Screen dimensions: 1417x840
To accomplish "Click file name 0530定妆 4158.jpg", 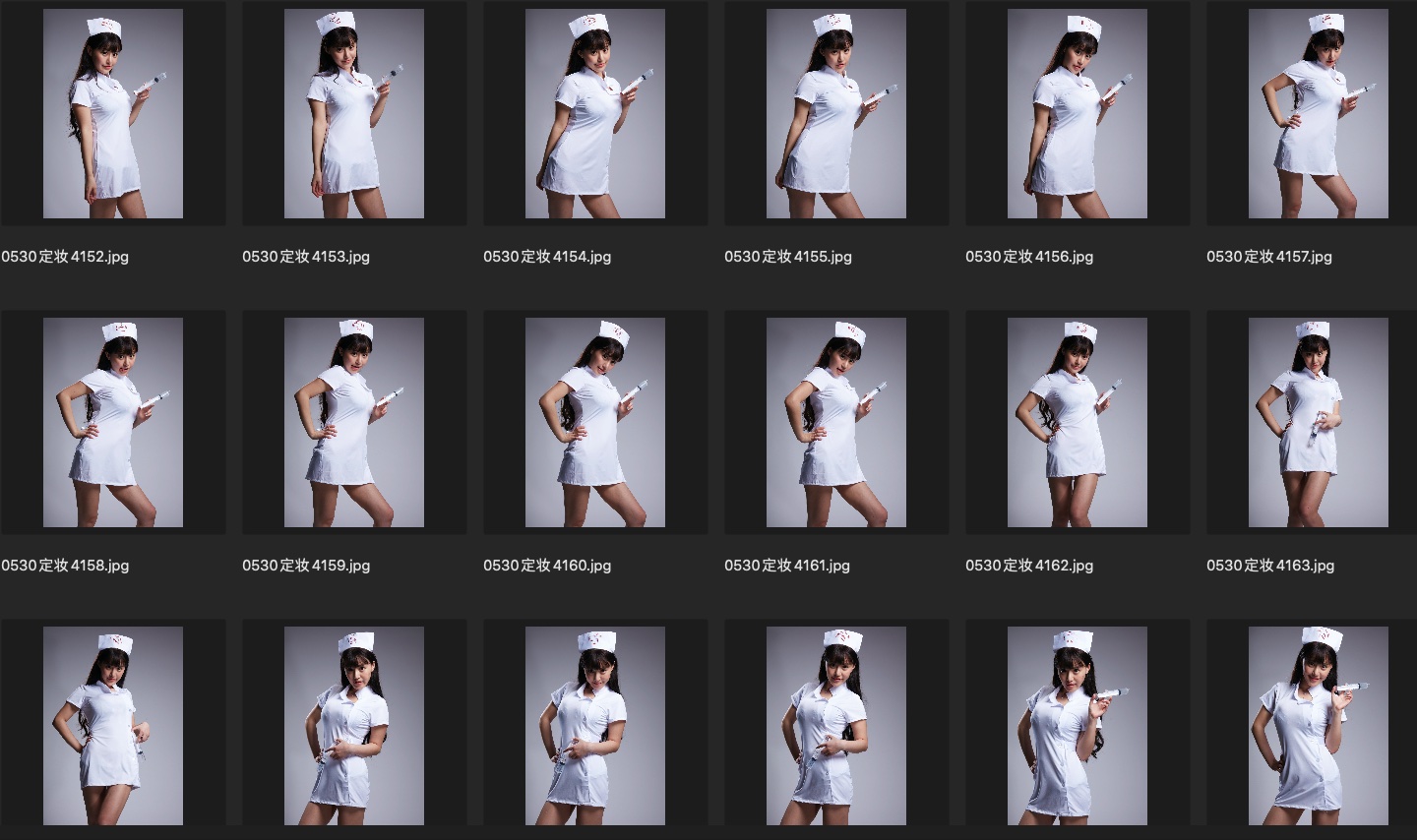I will 65,566.
